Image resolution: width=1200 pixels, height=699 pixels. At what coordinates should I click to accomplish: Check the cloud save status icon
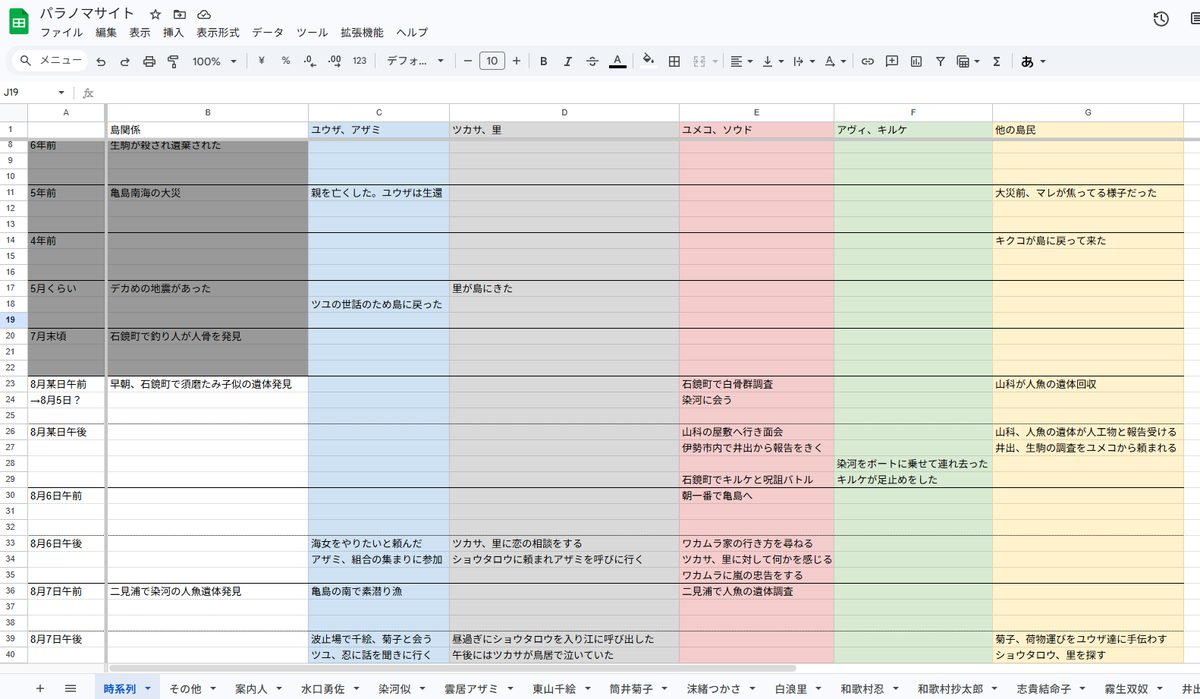204,15
